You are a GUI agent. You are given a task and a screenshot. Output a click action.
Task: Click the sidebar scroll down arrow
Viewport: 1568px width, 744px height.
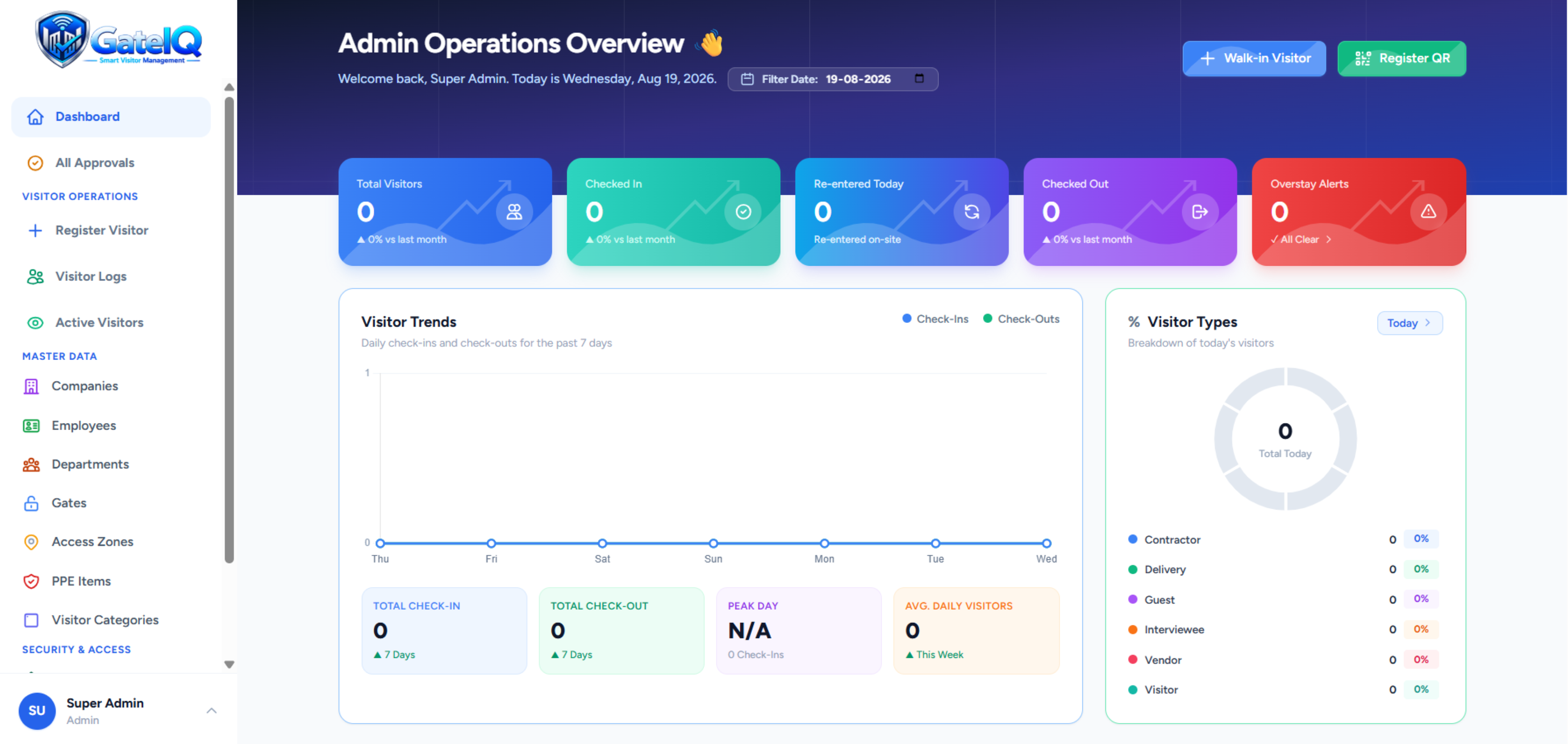(x=229, y=664)
